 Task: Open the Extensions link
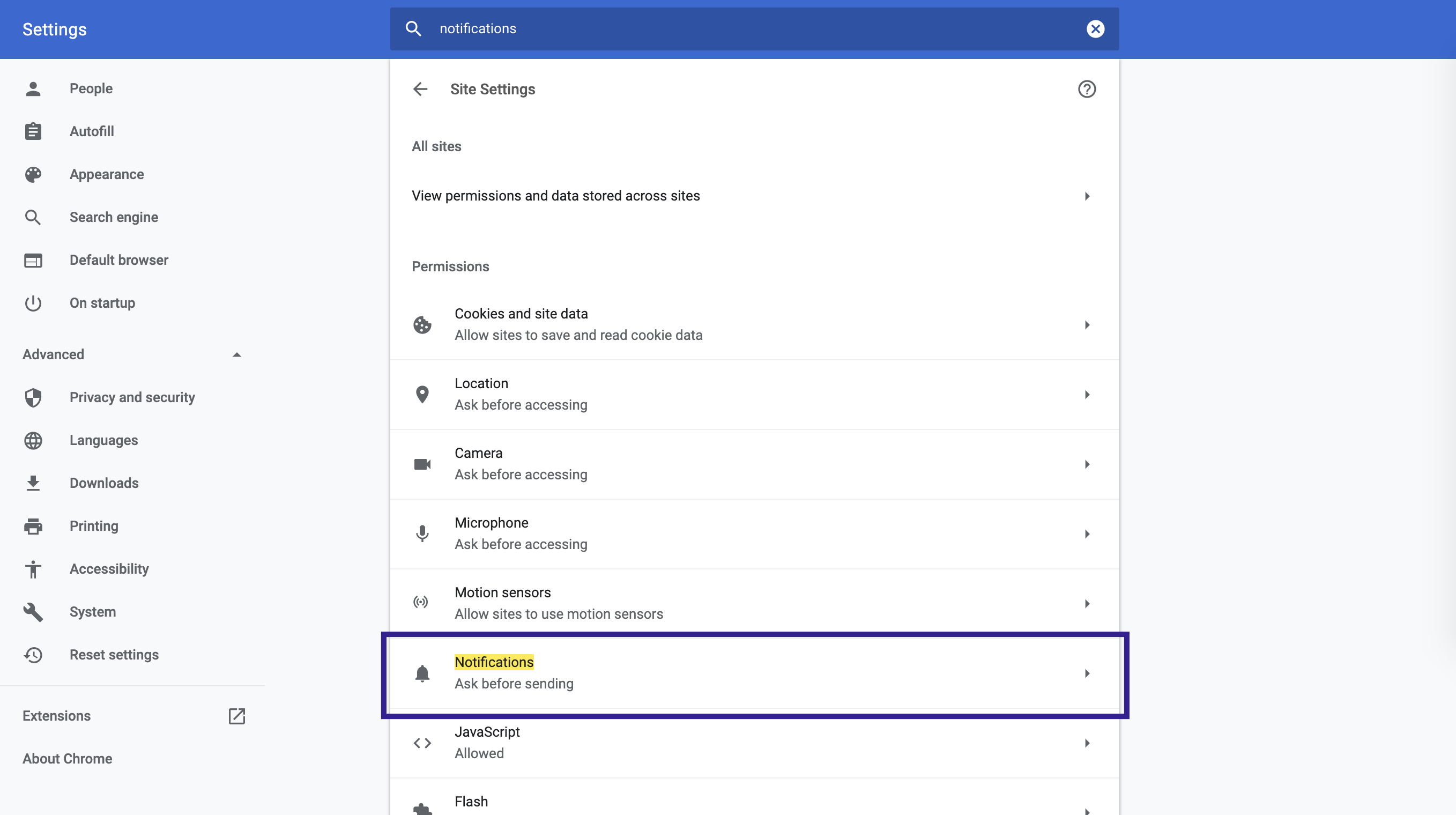tap(56, 717)
